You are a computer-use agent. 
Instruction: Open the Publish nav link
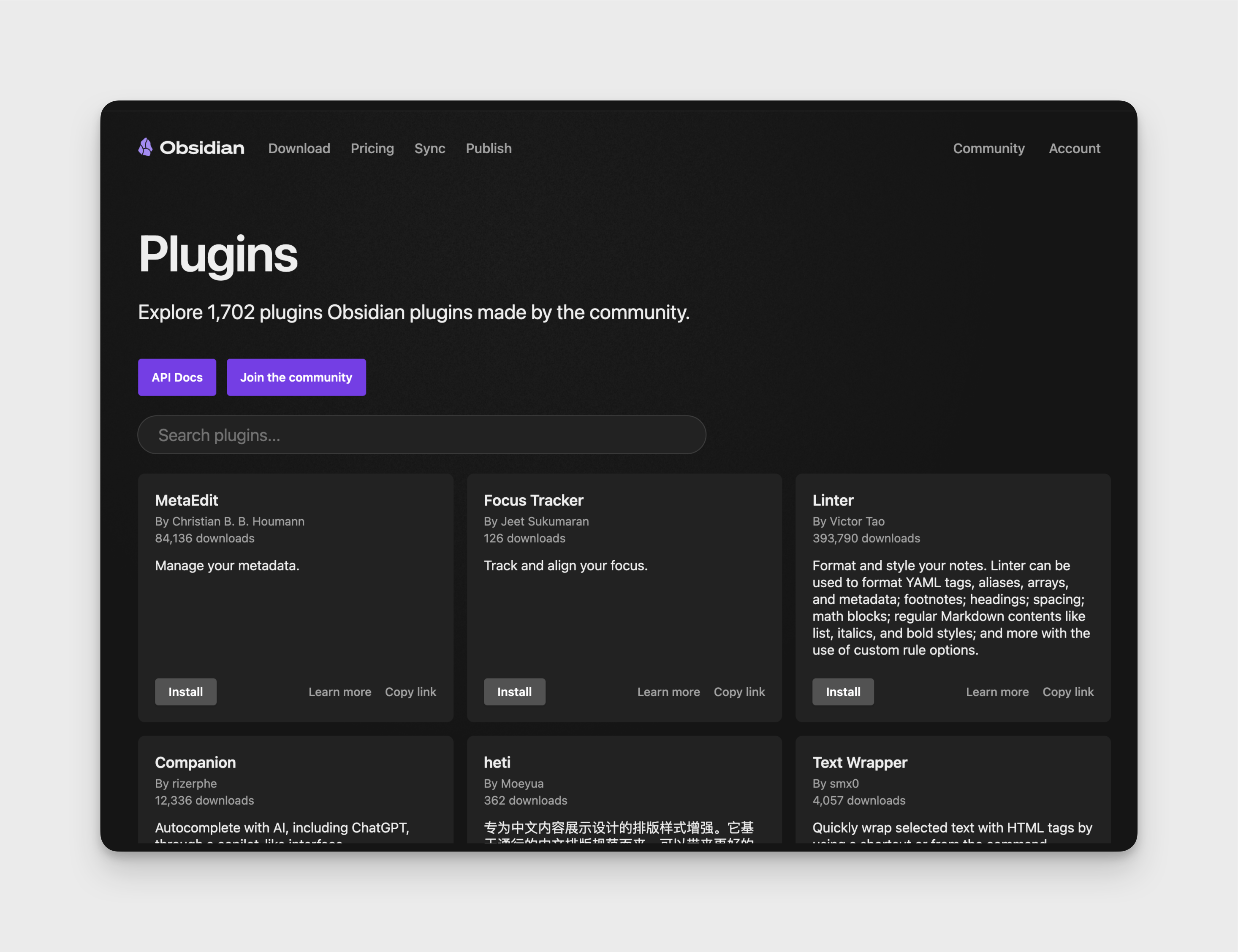click(489, 149)
